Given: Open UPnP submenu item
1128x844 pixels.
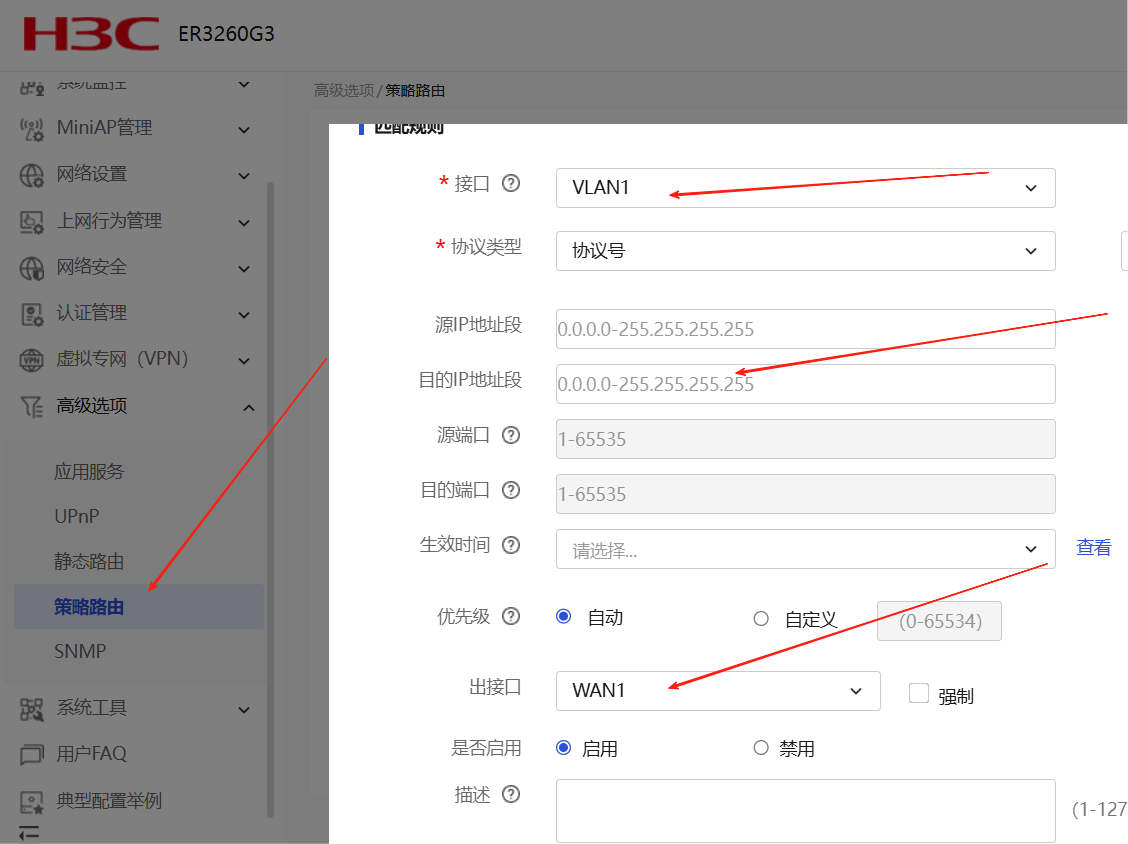Looking at the screenshot, I should (77, 517).
